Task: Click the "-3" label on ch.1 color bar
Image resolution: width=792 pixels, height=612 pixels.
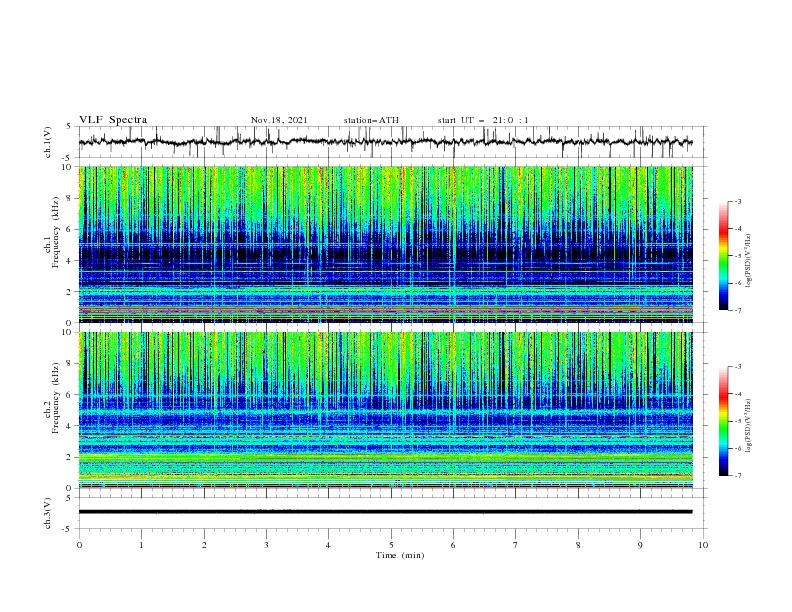Action: (738, 202)
